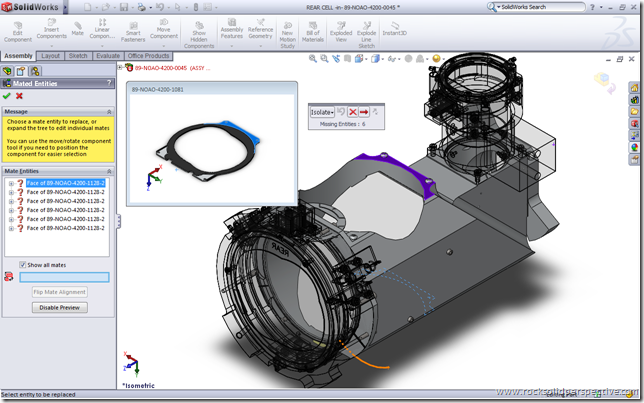Click Zoom to Fit icon
Image resolution: width=644 pixels, height=403 pixels.
point(313,59)
